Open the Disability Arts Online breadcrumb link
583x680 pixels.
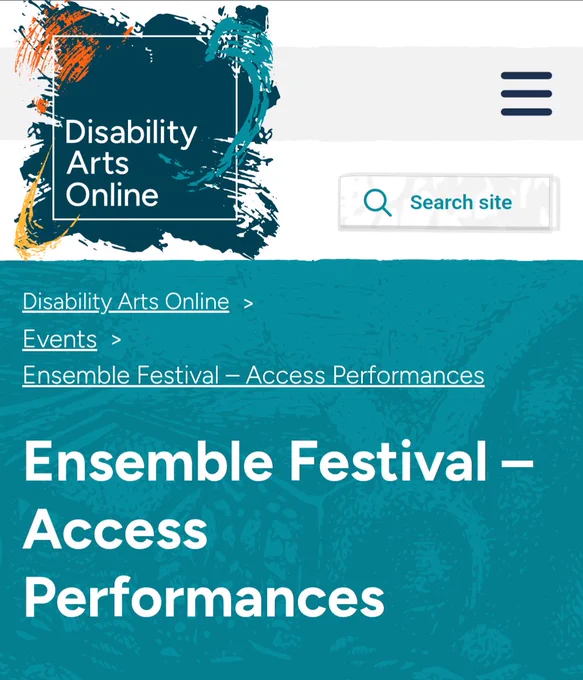(x=126, y=302)
